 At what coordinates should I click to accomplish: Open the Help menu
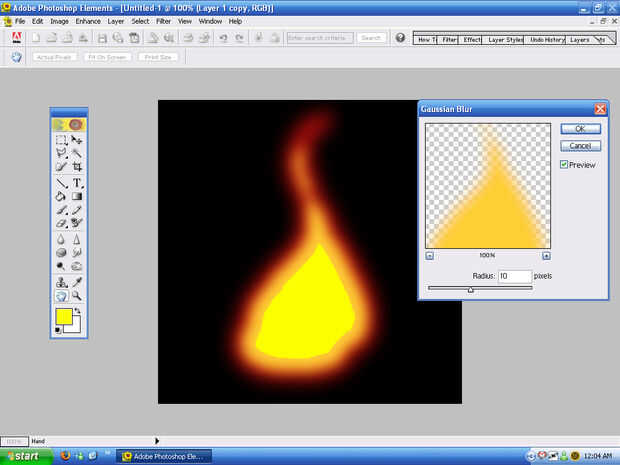pyautogui.click(x=235, y=21)
